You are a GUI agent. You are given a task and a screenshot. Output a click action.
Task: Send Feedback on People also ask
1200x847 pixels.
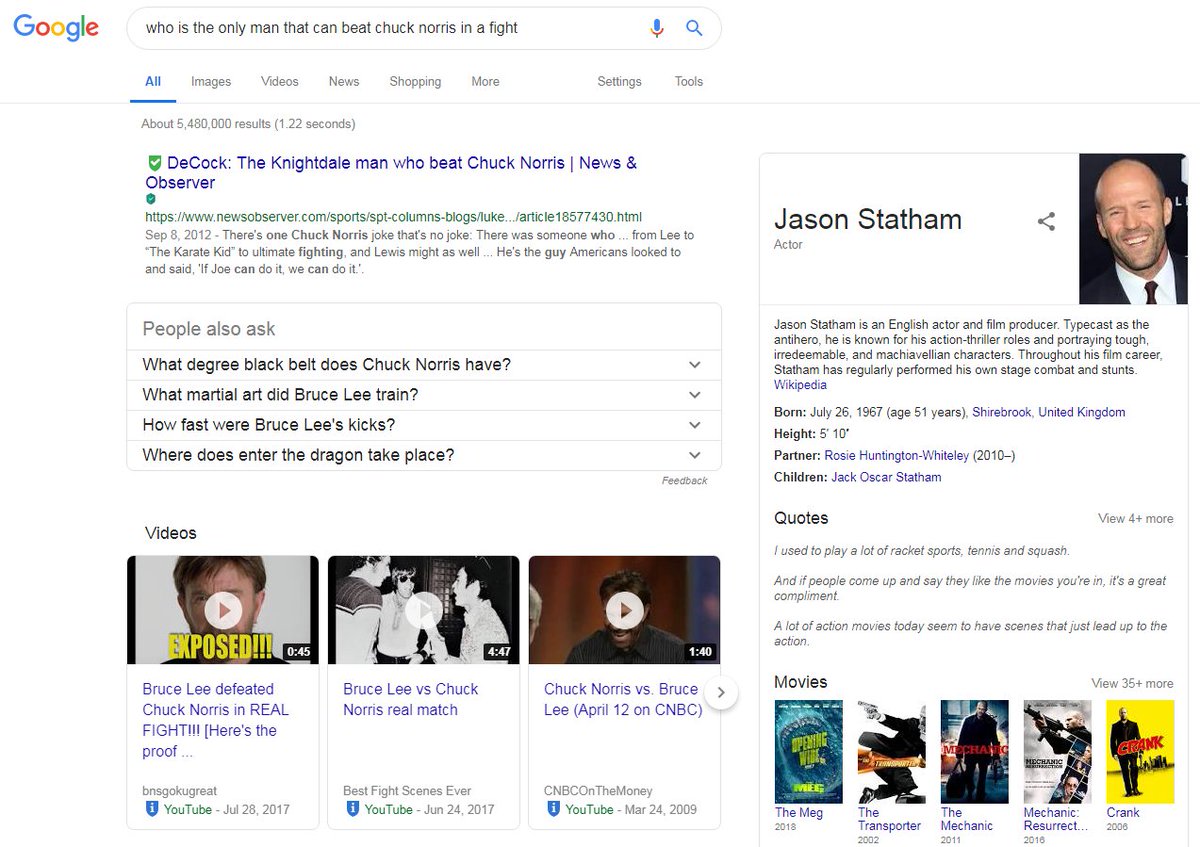[x=684, y=481]
